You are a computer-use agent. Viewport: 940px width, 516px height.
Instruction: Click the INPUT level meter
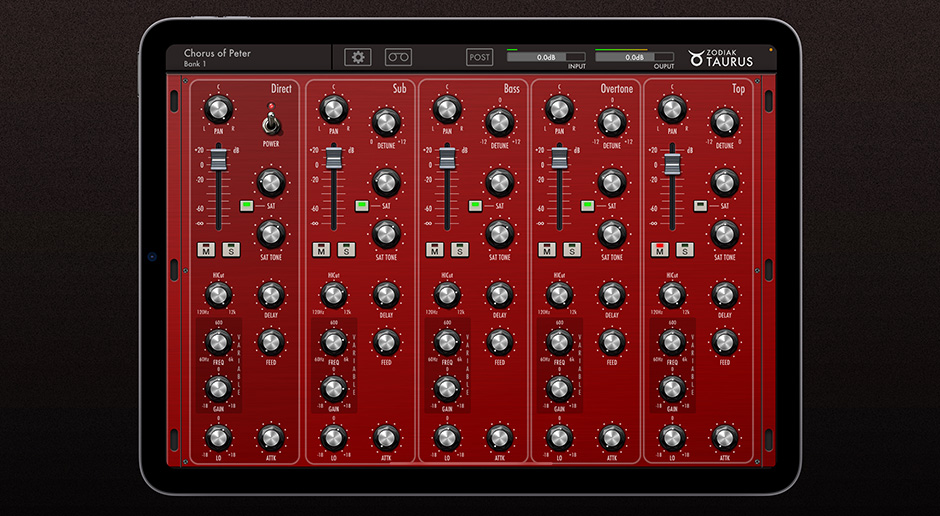pyautogui.click(x=546, y=57)
